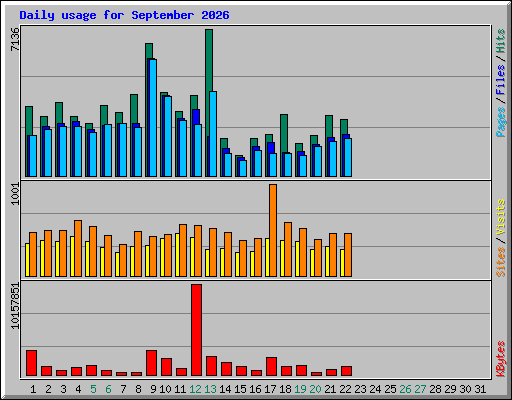Click the green hits bar for day 8
The width and height of the screenshot is (512, 400).
click(x=134, y=109)
